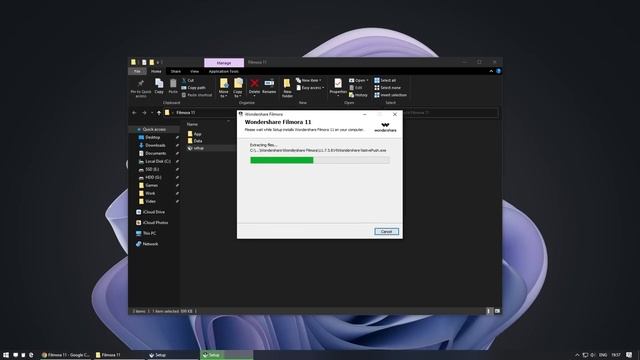This screenshot has width=640, height=360.
Task: Open the Move to dropdown
Action: pyautogui.click(x=224, y=88)
